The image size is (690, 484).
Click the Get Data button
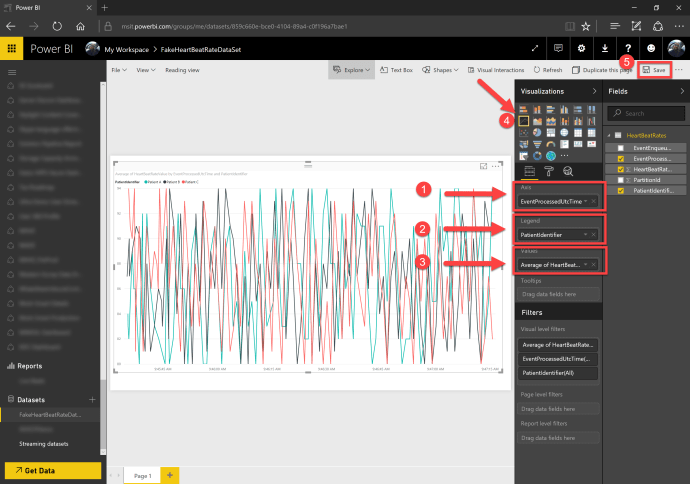(x=53, y=470)
